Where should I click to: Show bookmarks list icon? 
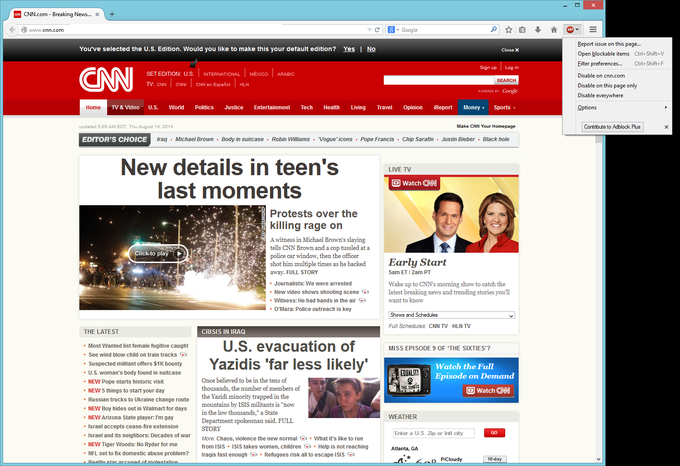coord(523,29)
